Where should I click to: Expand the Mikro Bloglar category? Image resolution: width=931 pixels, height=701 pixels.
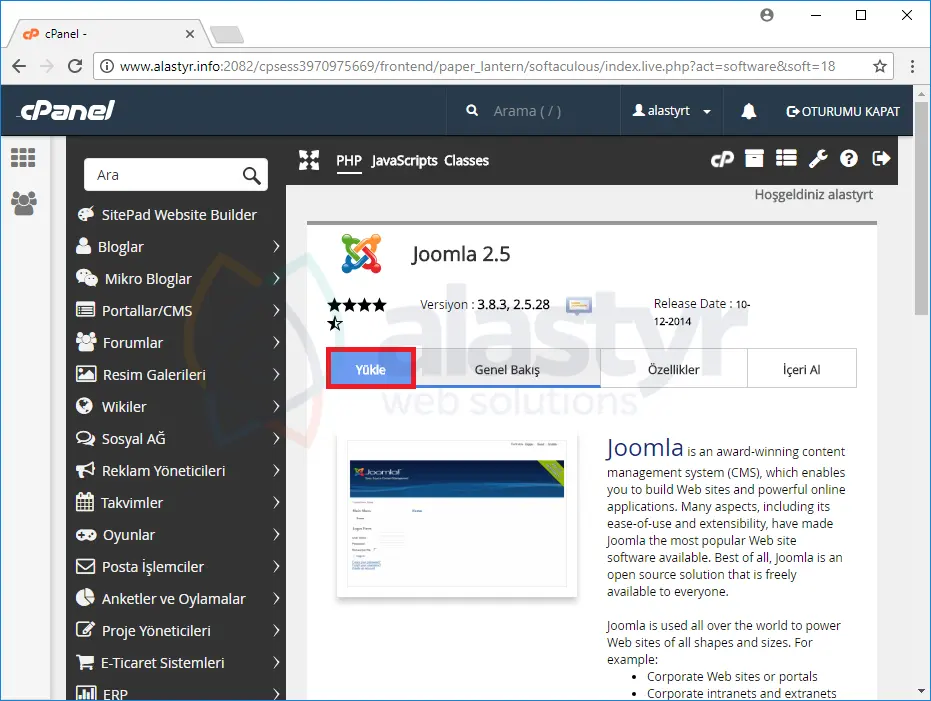tap(176, 278)
